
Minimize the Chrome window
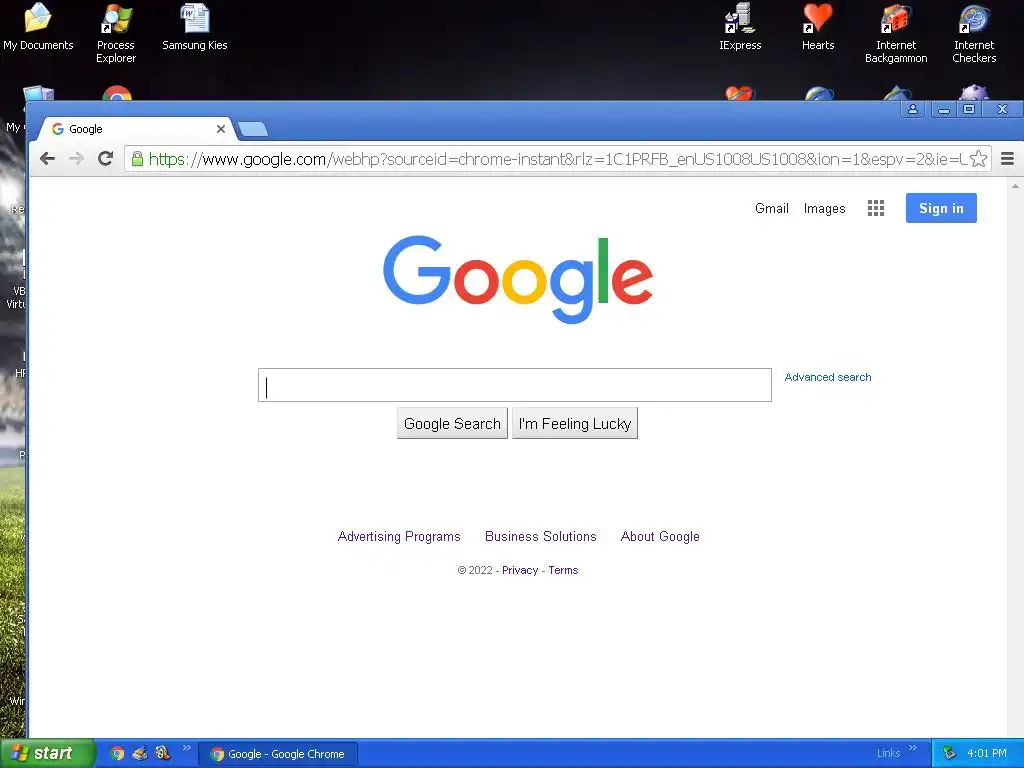[x=944, y=110]
